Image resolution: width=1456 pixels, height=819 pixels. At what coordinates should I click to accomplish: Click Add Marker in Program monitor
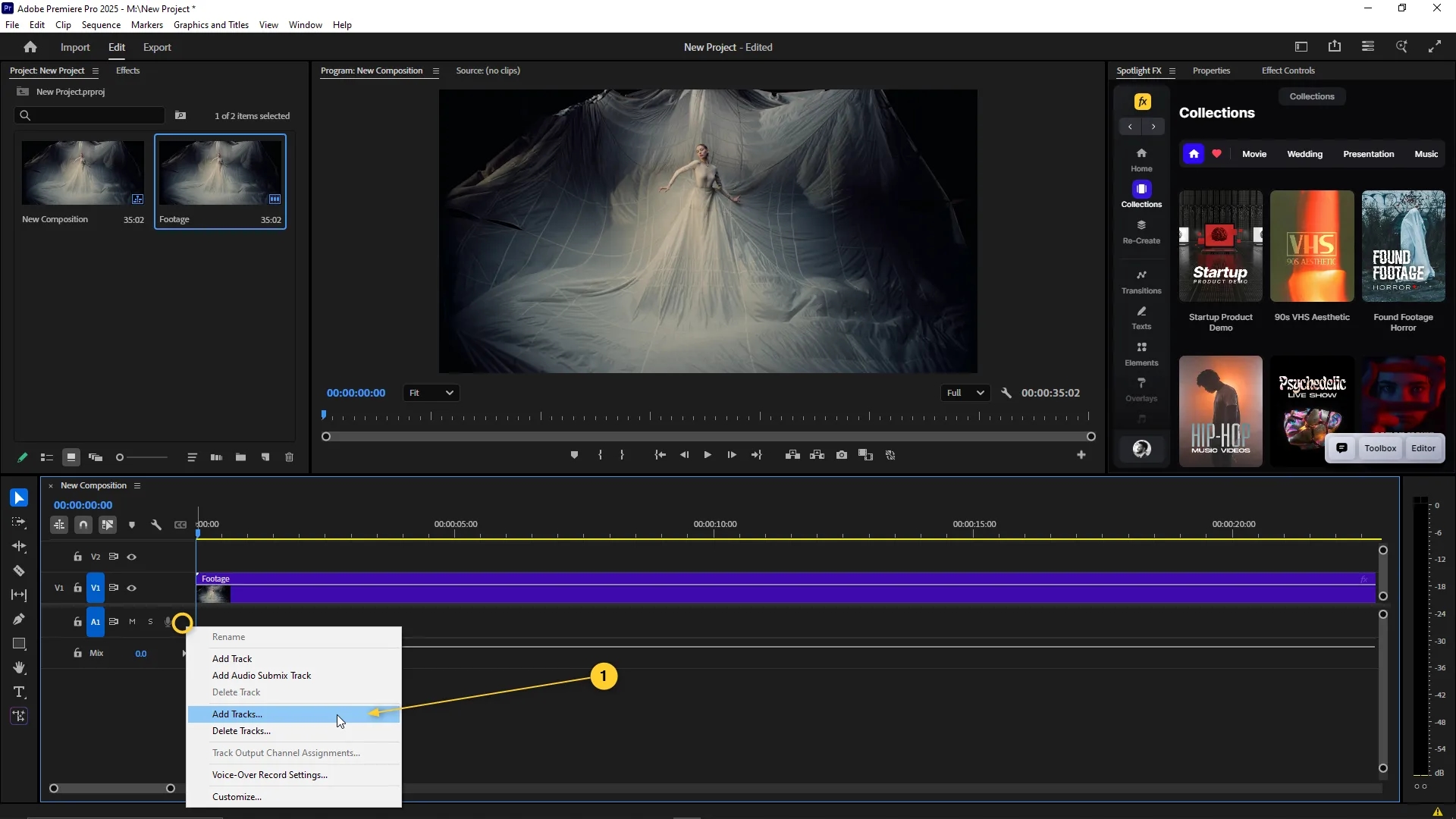[x=574, y=455]
